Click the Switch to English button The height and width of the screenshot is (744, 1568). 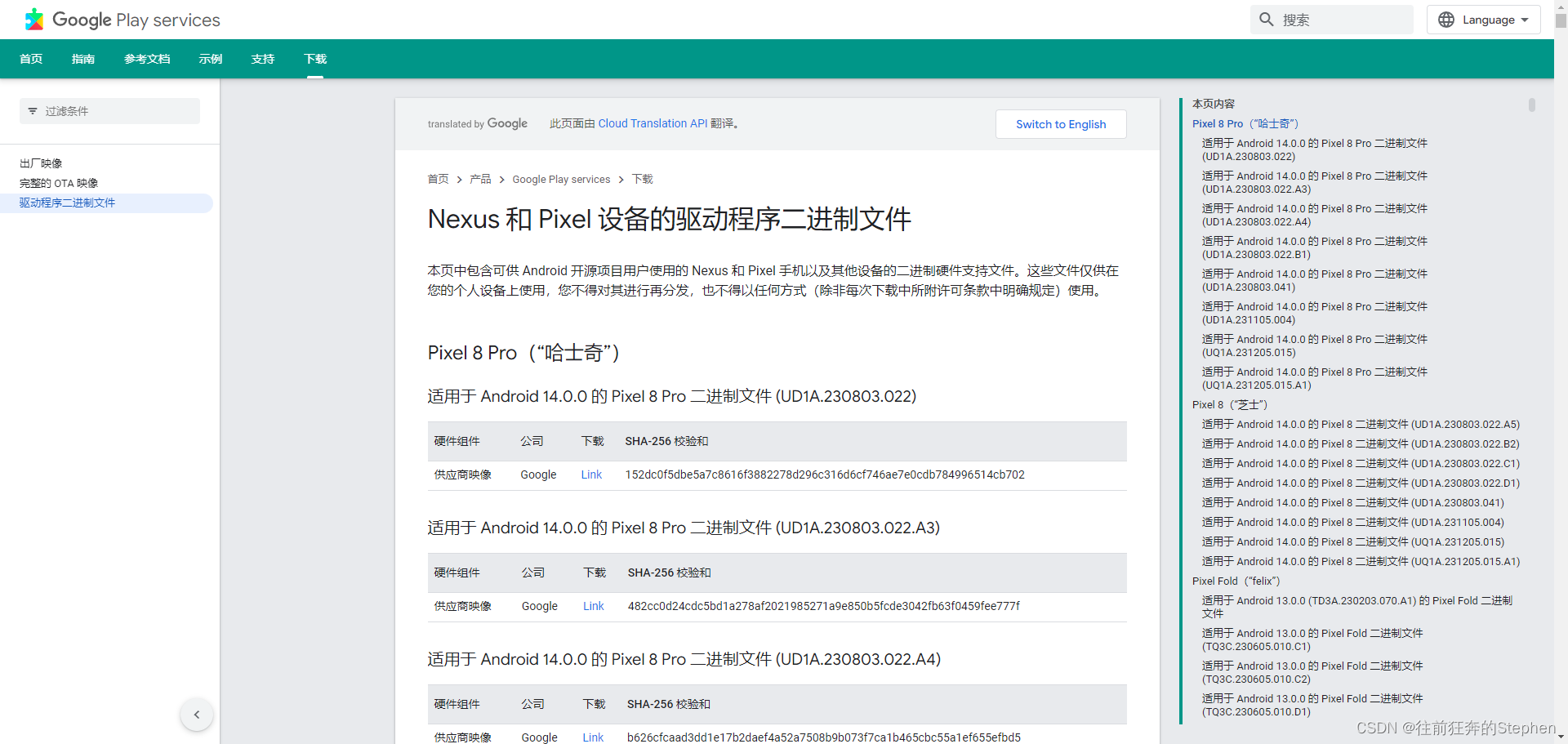click(1061, 124)
